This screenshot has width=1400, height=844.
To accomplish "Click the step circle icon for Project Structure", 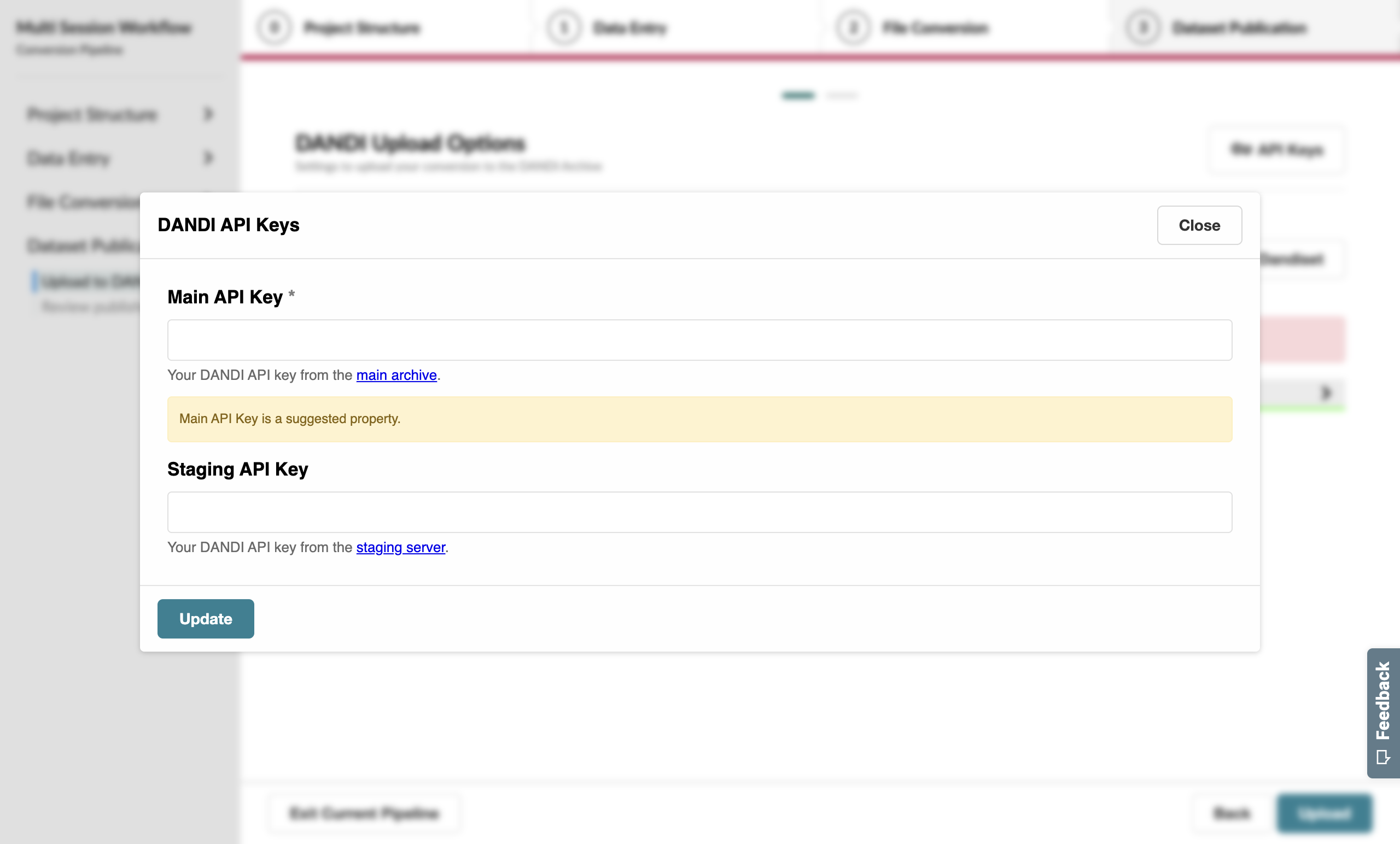I will (x=275, y=27).
